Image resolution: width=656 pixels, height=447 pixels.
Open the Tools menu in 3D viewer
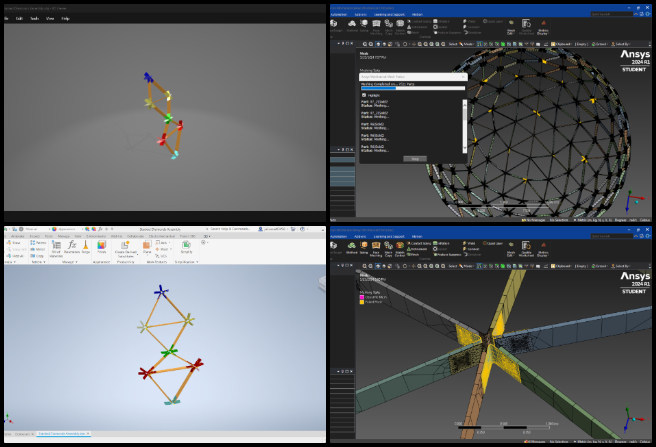point(35,18)
